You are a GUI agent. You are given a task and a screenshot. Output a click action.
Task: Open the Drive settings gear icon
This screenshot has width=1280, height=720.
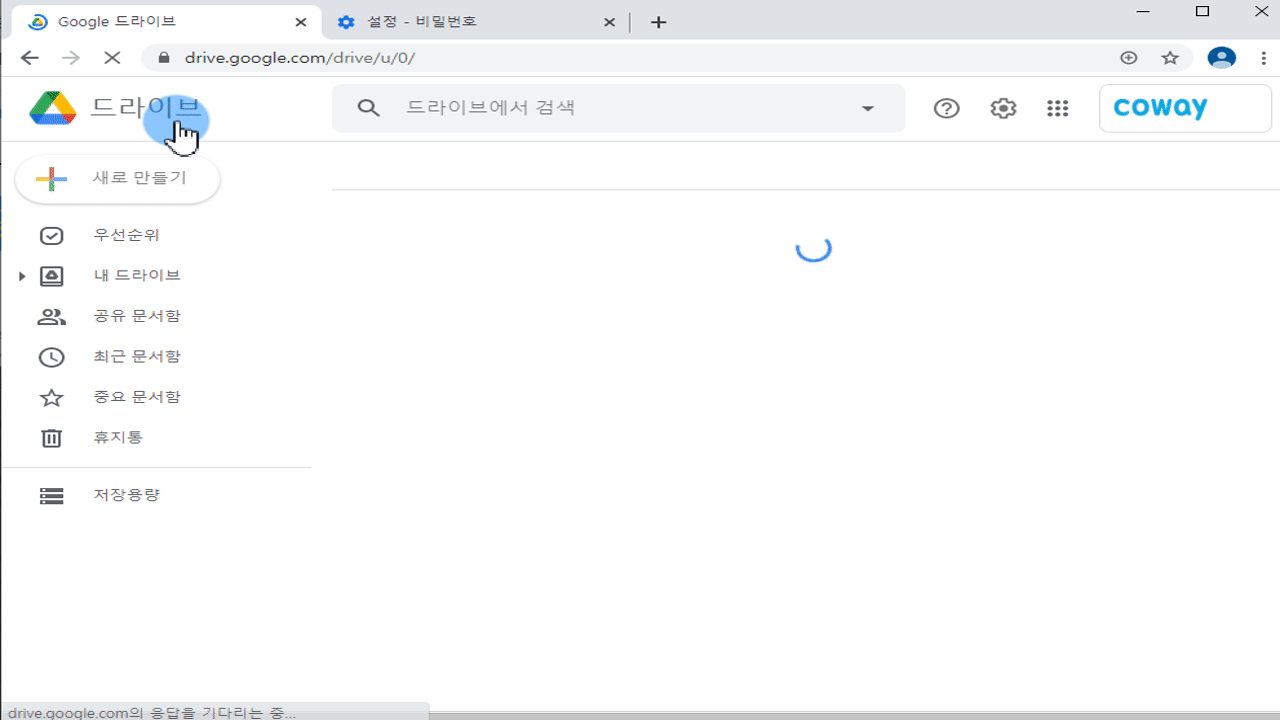1003,108
